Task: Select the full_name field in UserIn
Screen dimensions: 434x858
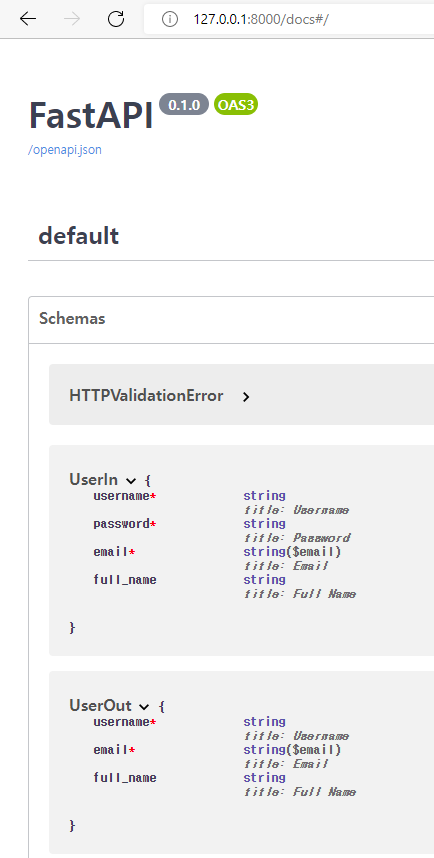Action: pos(125,579)
